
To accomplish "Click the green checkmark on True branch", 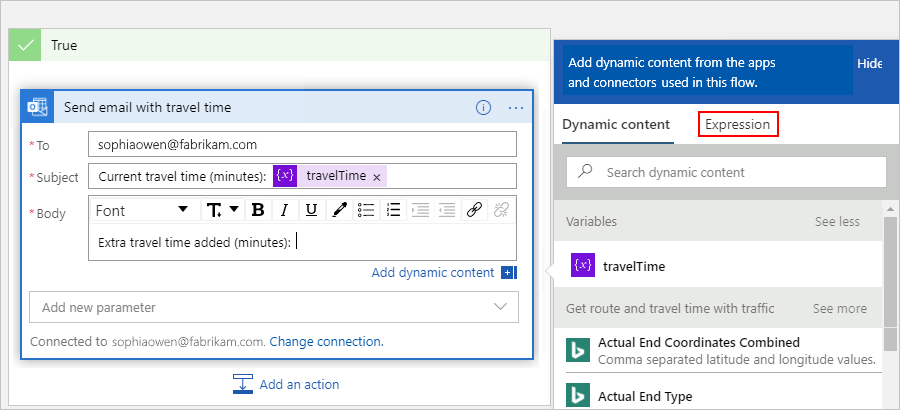I will tap(25, 45).
